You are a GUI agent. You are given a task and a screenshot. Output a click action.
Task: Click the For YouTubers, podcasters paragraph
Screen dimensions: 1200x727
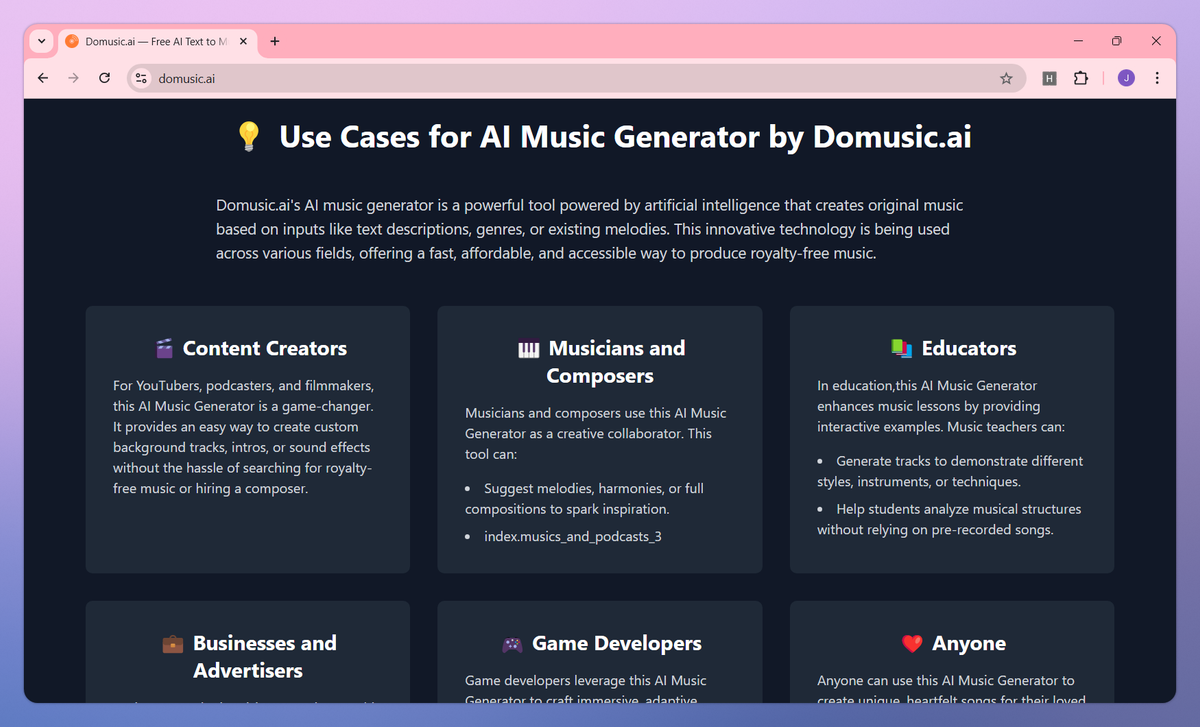243,437
